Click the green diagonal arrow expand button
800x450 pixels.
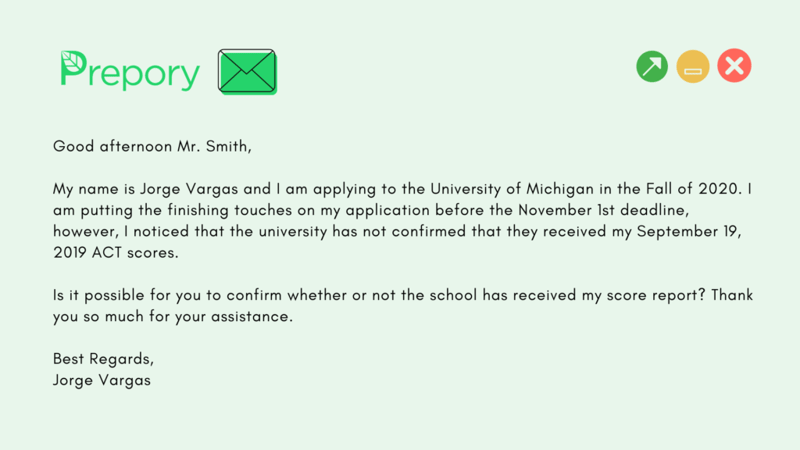coord(652,67)
